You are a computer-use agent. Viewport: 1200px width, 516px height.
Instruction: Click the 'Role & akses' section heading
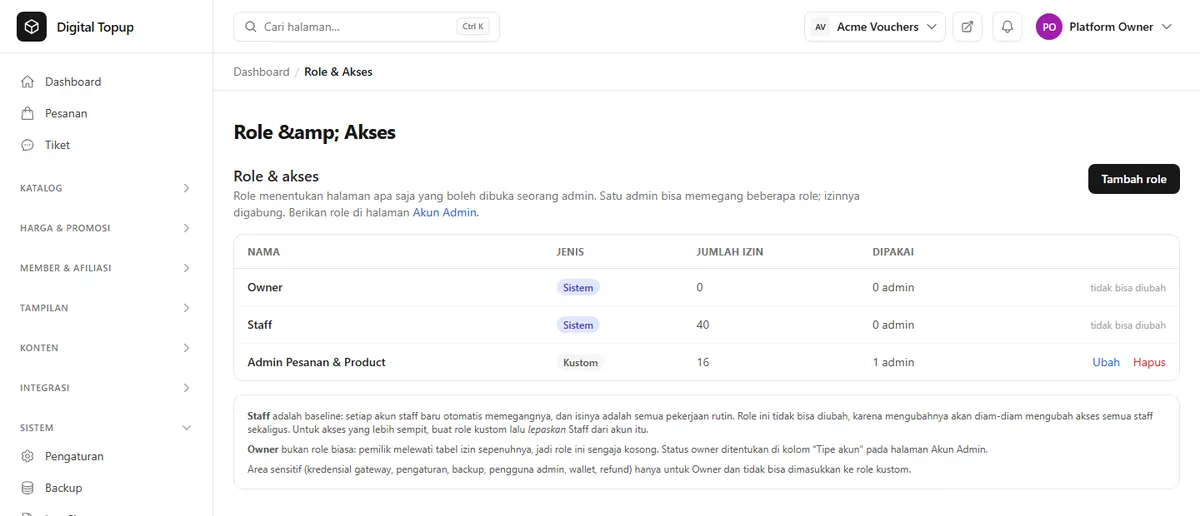pos(276,176)
